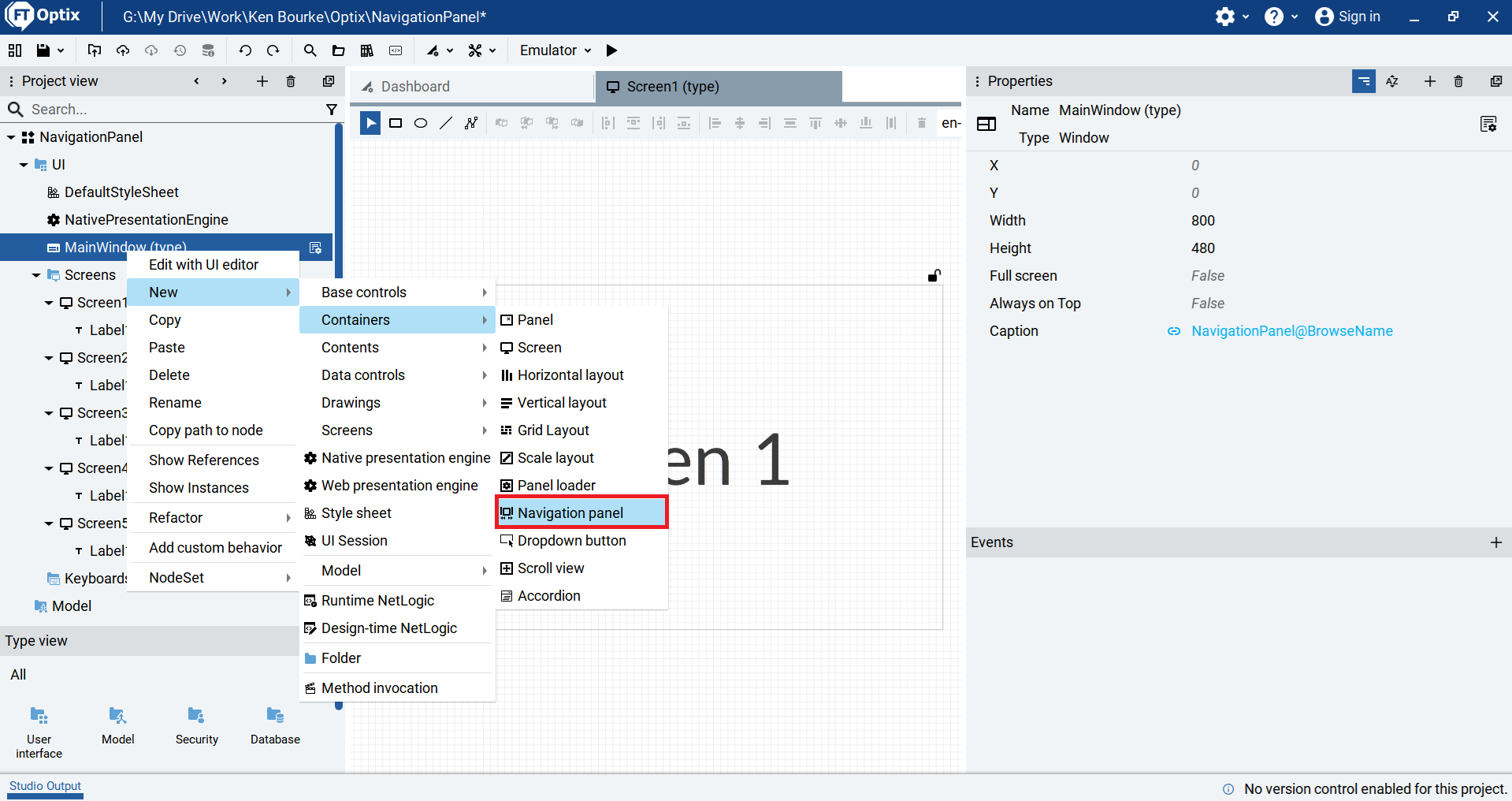The image size is (1512, 801).
Task: Click Show References in context menu
Action: click(x=213, y=460)
